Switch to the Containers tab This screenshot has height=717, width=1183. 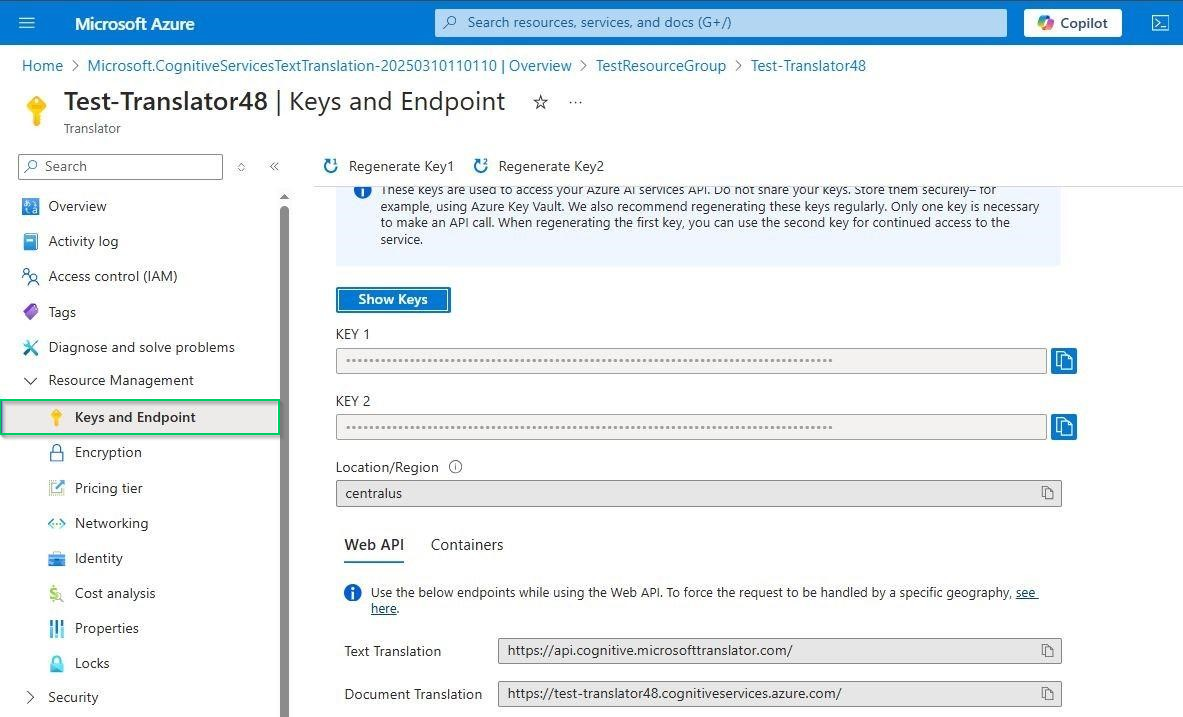coord(466,545)
